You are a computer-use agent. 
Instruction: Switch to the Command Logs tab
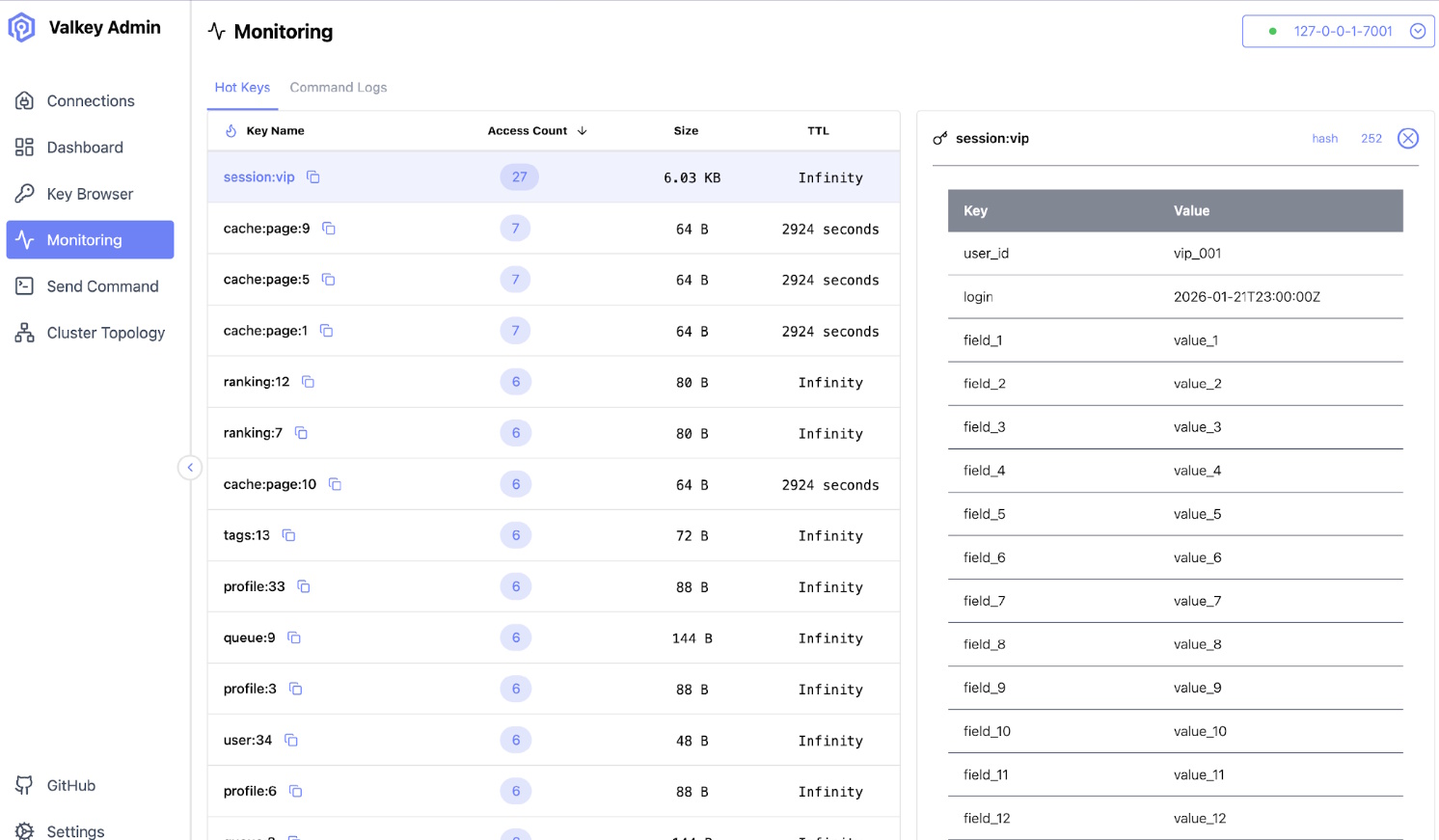338,87
